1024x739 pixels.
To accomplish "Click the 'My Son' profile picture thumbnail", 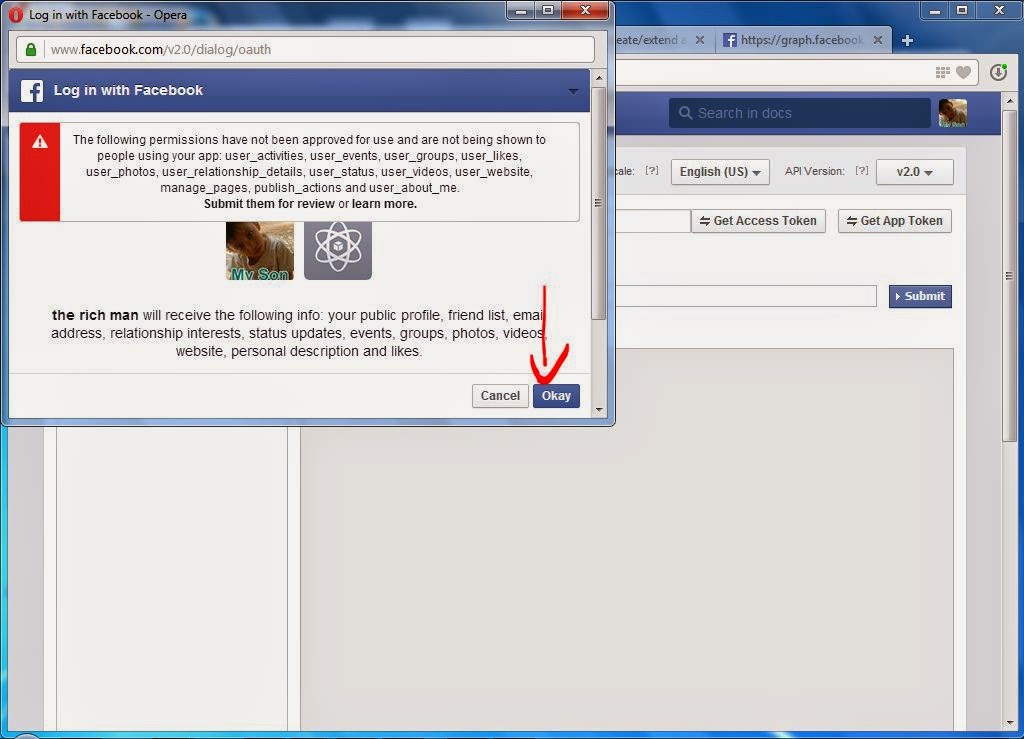I will tap(260, 251).
